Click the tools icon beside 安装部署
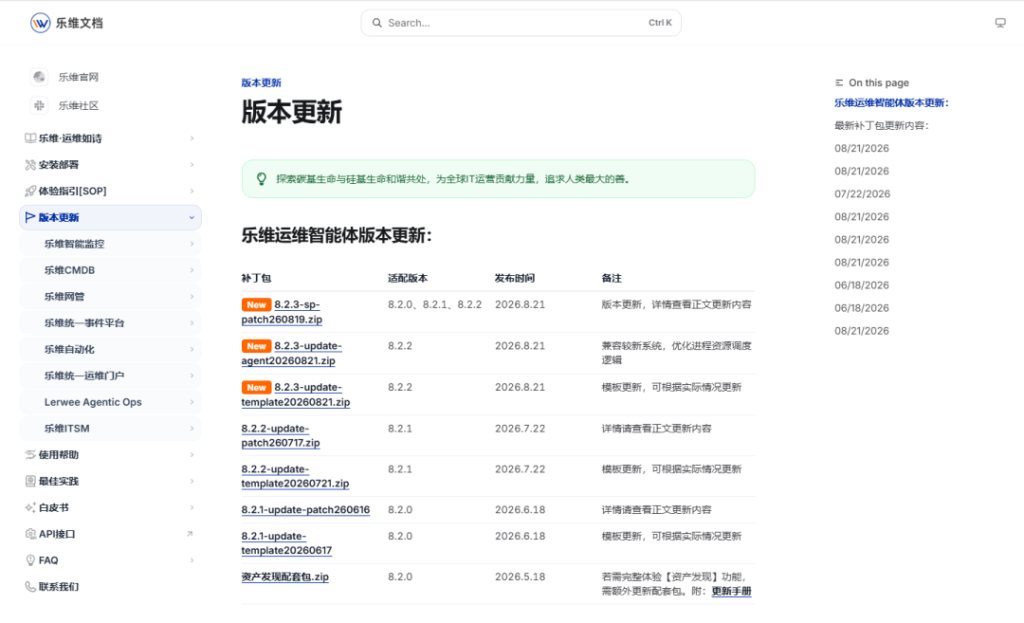 pyautogui.click(x=30, y=165)
